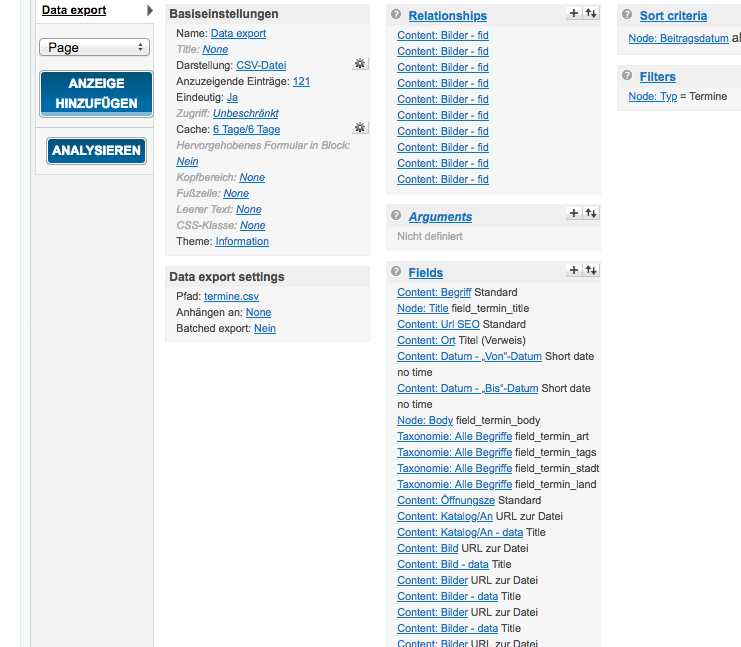Click the rearrange icon in Arguments header
741x647 pixels.
[x=591, y=213]
